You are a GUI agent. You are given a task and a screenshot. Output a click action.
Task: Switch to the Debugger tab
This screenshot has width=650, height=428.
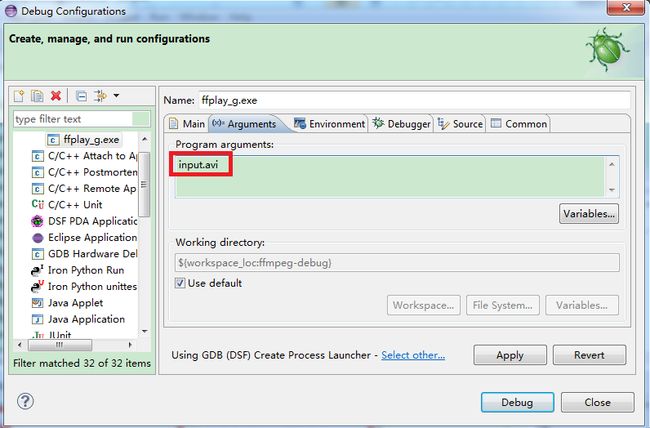(401, 124)
